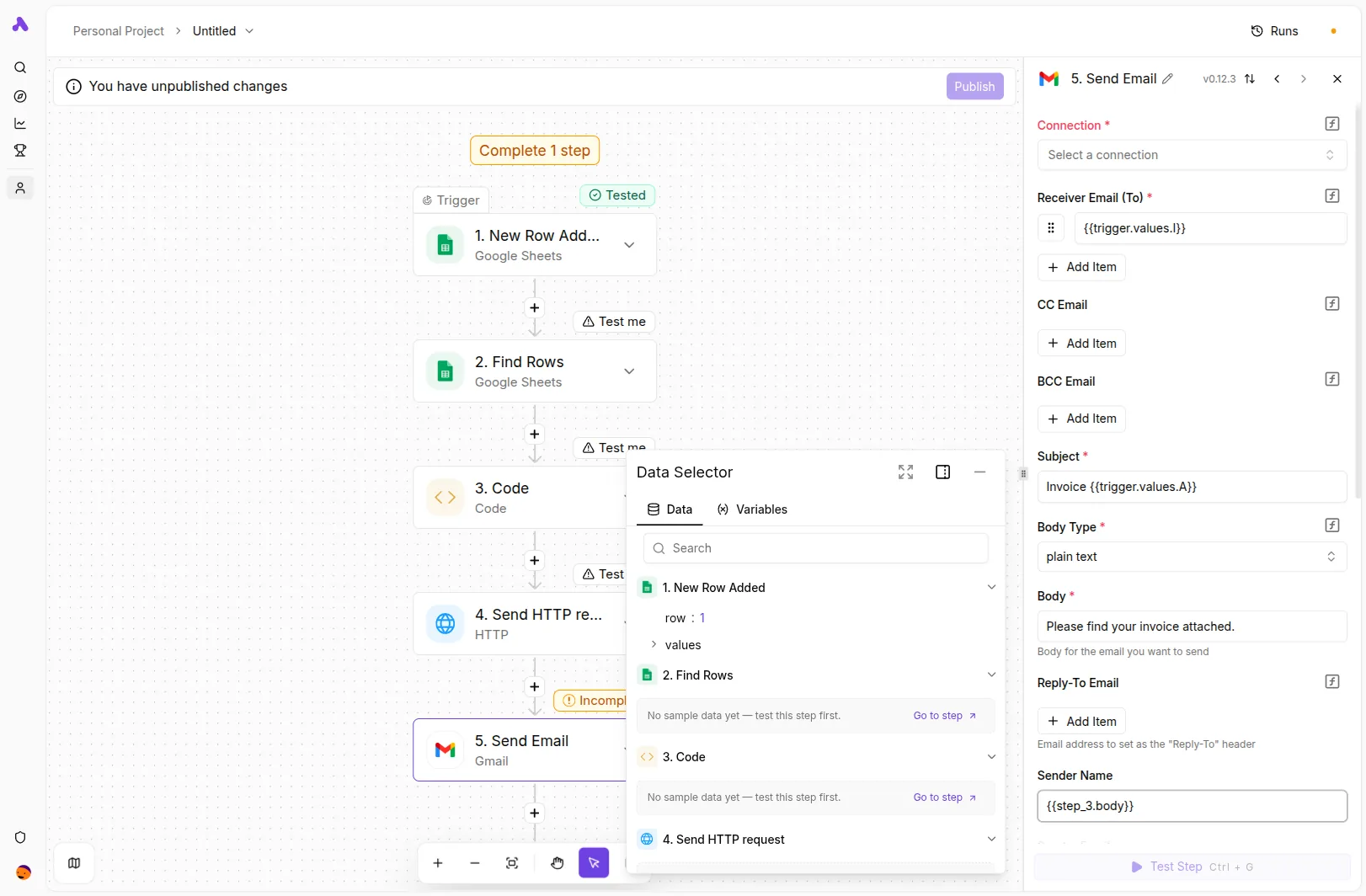
Task: Open the Select a connection dropdown
Action: [x=1192, y=155]
